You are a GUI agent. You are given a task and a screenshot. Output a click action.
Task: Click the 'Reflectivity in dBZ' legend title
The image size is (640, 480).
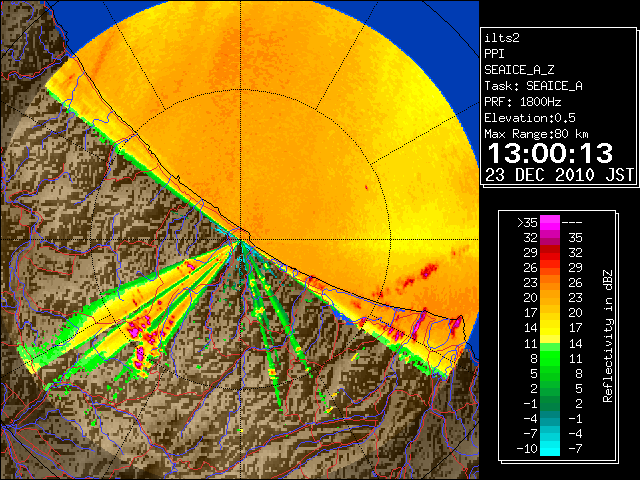coord(608,336)
